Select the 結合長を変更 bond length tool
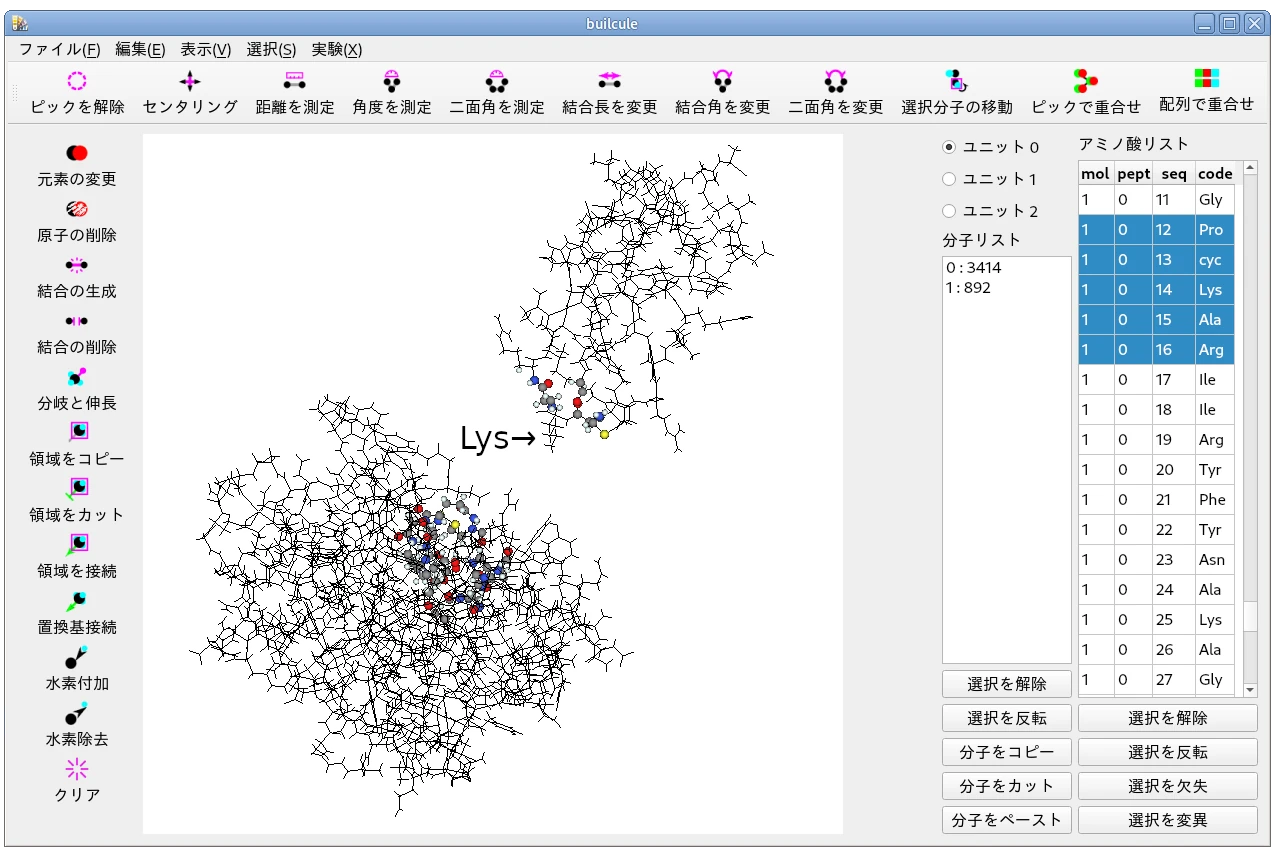Screen dimensions: 1281x857 click(x=609, y=82)
